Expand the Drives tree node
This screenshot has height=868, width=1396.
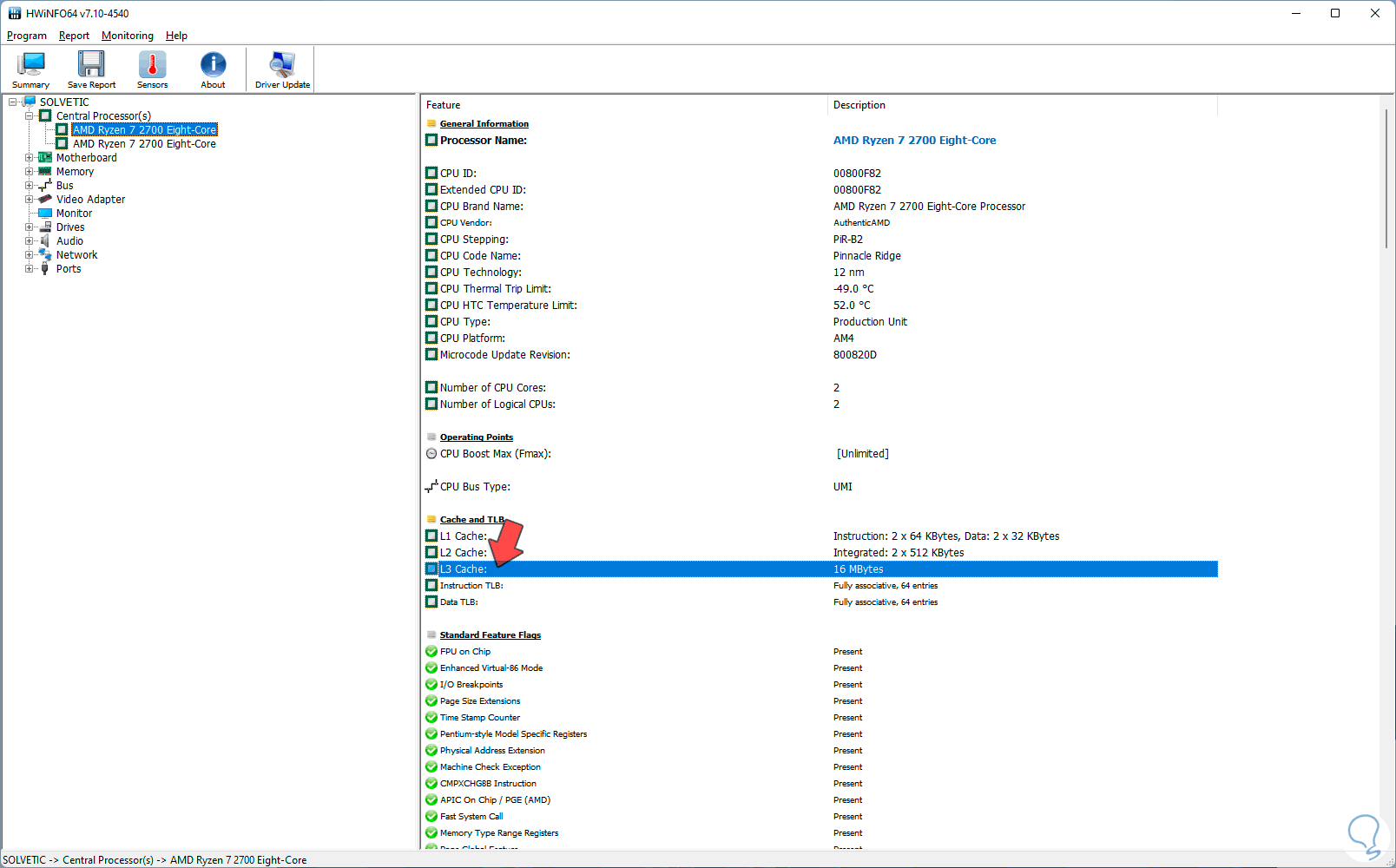29,227
